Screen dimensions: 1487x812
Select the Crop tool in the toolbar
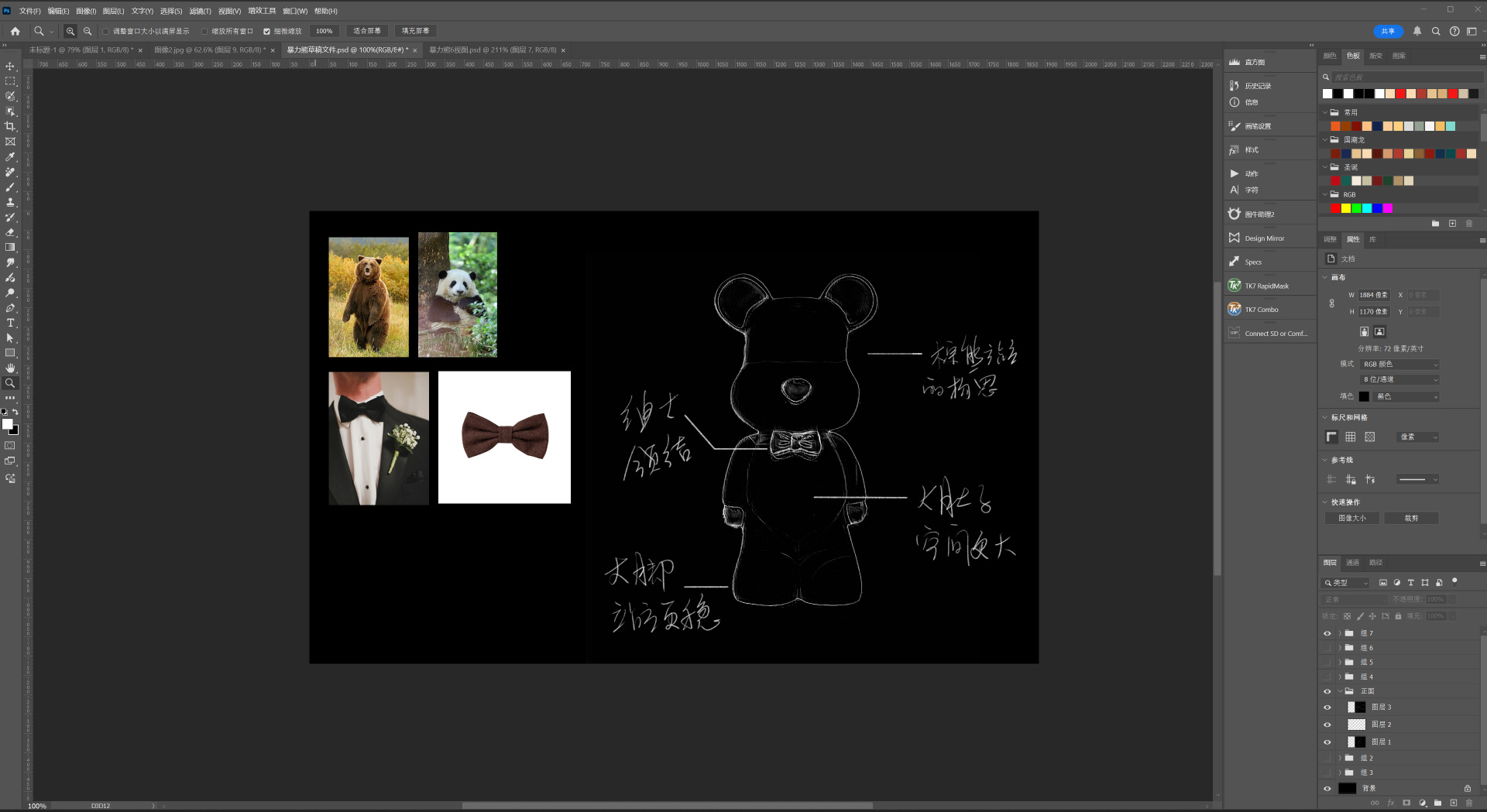10,126
